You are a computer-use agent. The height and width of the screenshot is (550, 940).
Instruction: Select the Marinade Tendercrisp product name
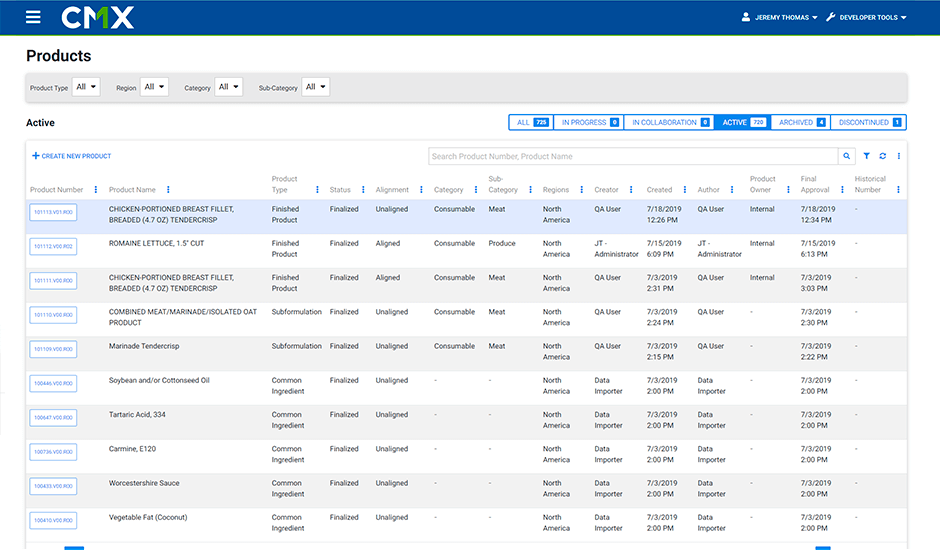[144, 346]
